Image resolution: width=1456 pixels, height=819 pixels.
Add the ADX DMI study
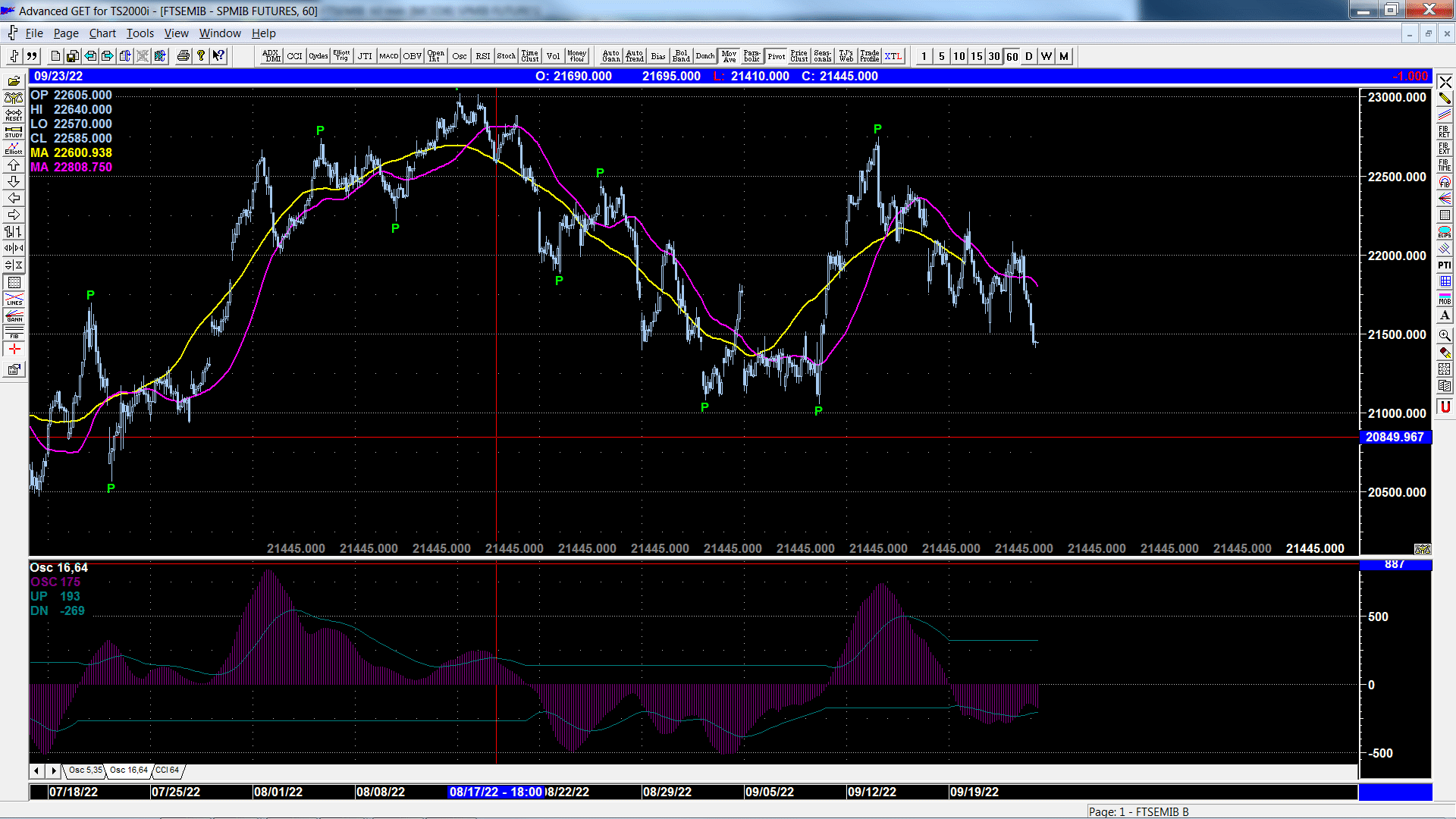[x=271, y=56]
